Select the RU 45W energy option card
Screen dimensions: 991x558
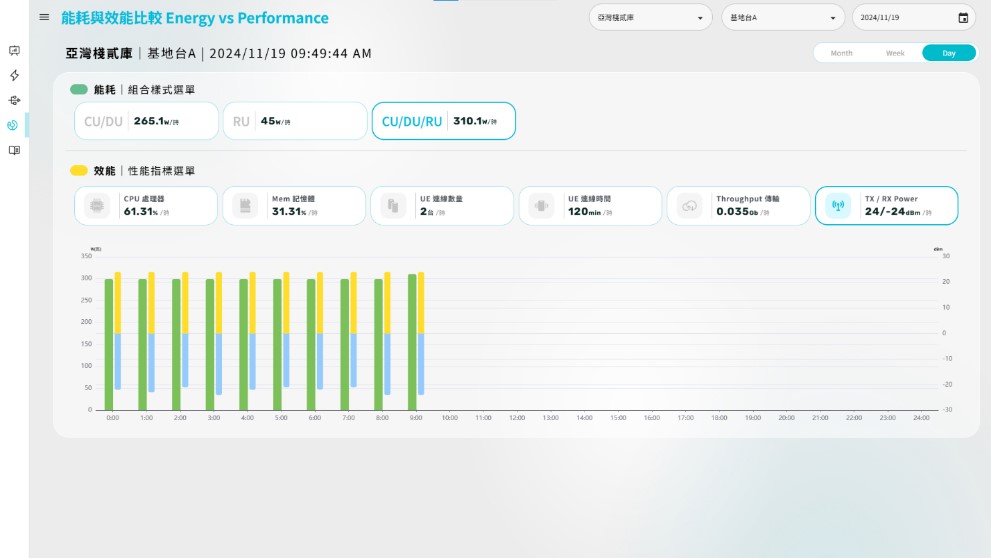pos(294,121)
